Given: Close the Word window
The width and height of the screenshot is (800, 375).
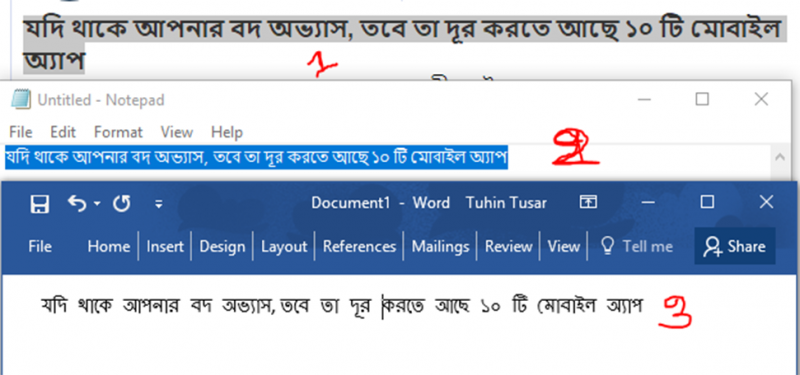Looking at the screenshot, I should (766, 202).
